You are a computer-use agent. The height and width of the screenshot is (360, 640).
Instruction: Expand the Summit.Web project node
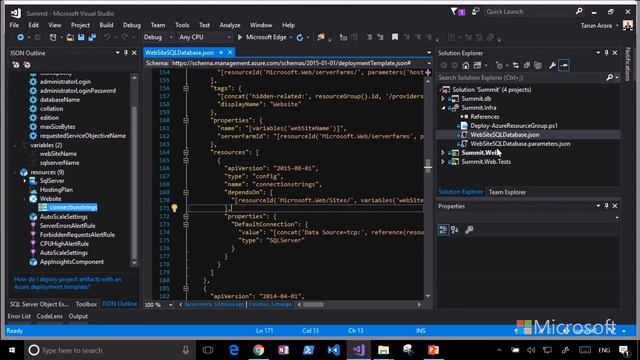443,153
